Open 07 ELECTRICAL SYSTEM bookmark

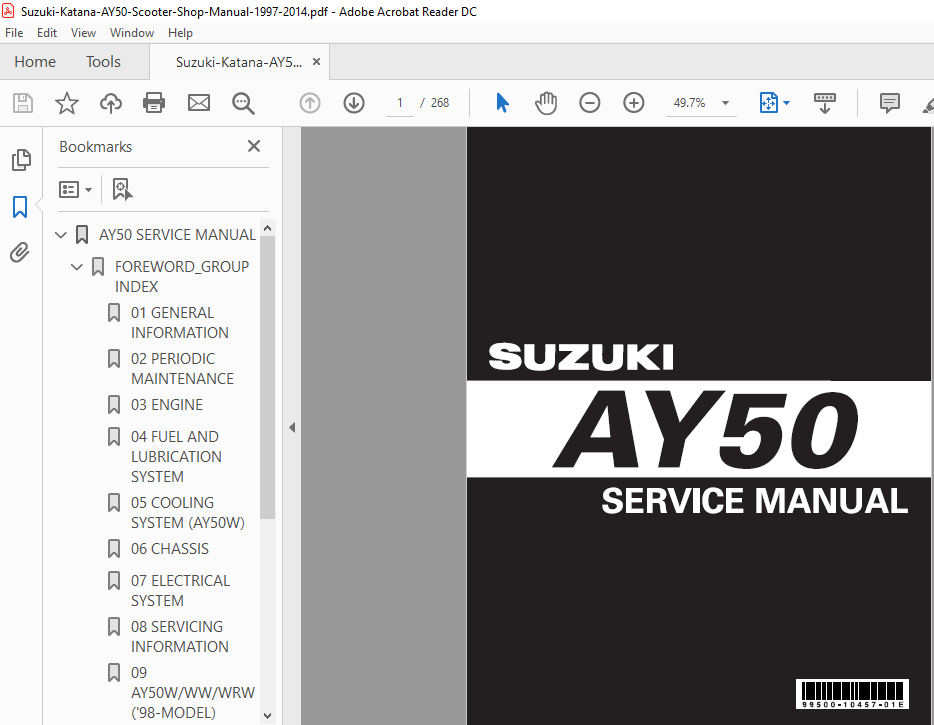coord(180,590)
